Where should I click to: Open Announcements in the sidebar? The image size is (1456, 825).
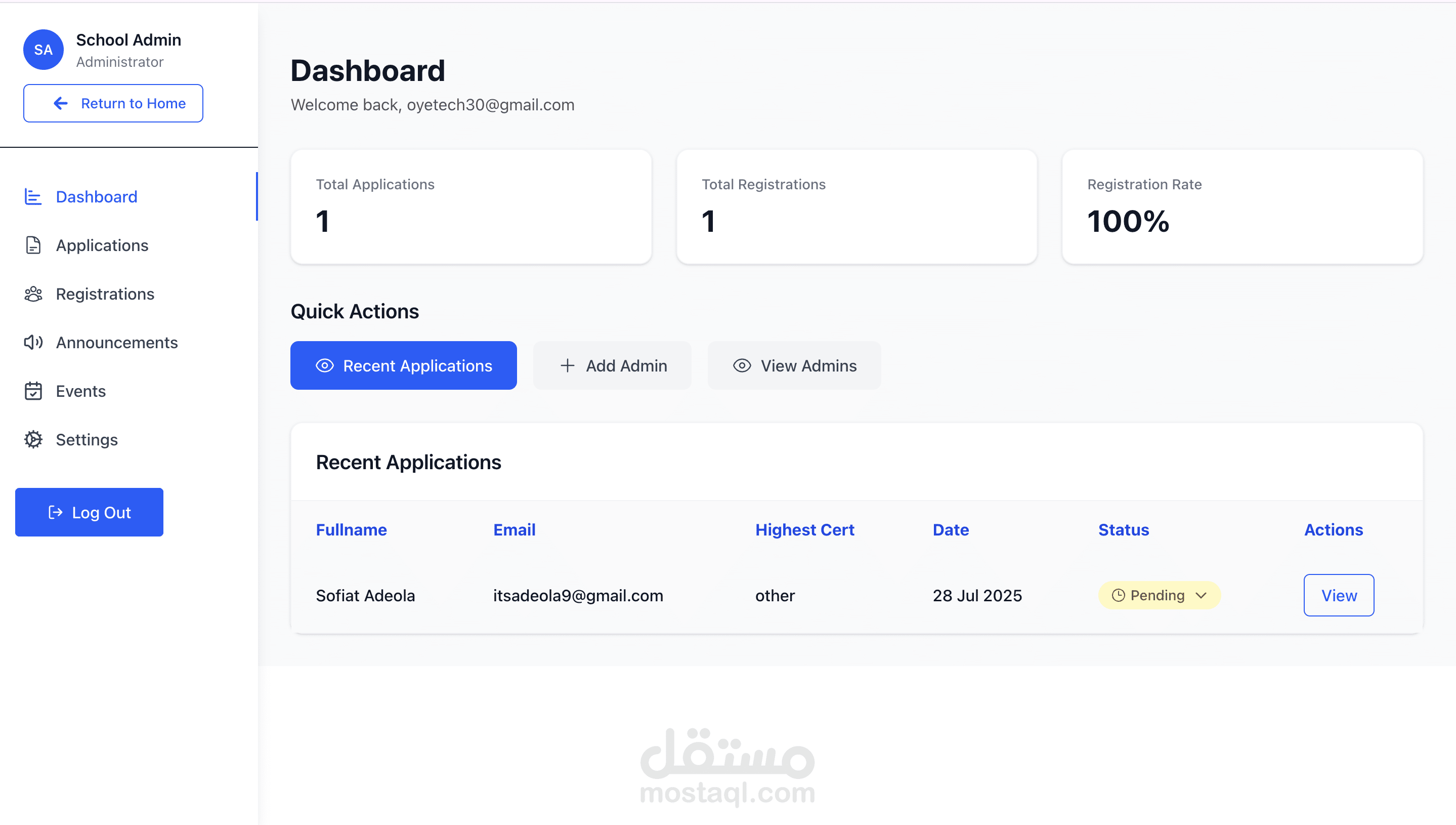(129, 343)
